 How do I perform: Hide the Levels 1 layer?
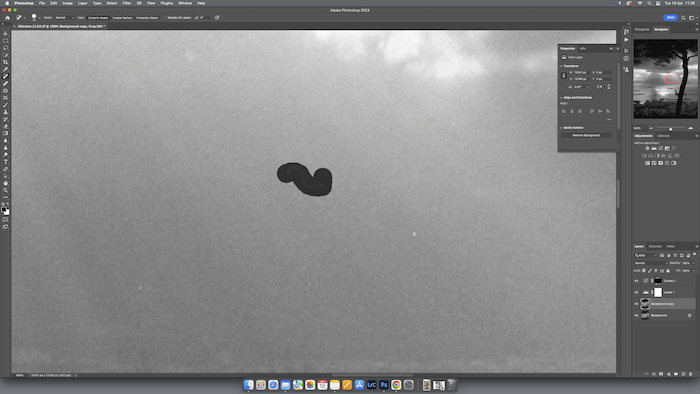pyautogui.click(x=637, y=292)
